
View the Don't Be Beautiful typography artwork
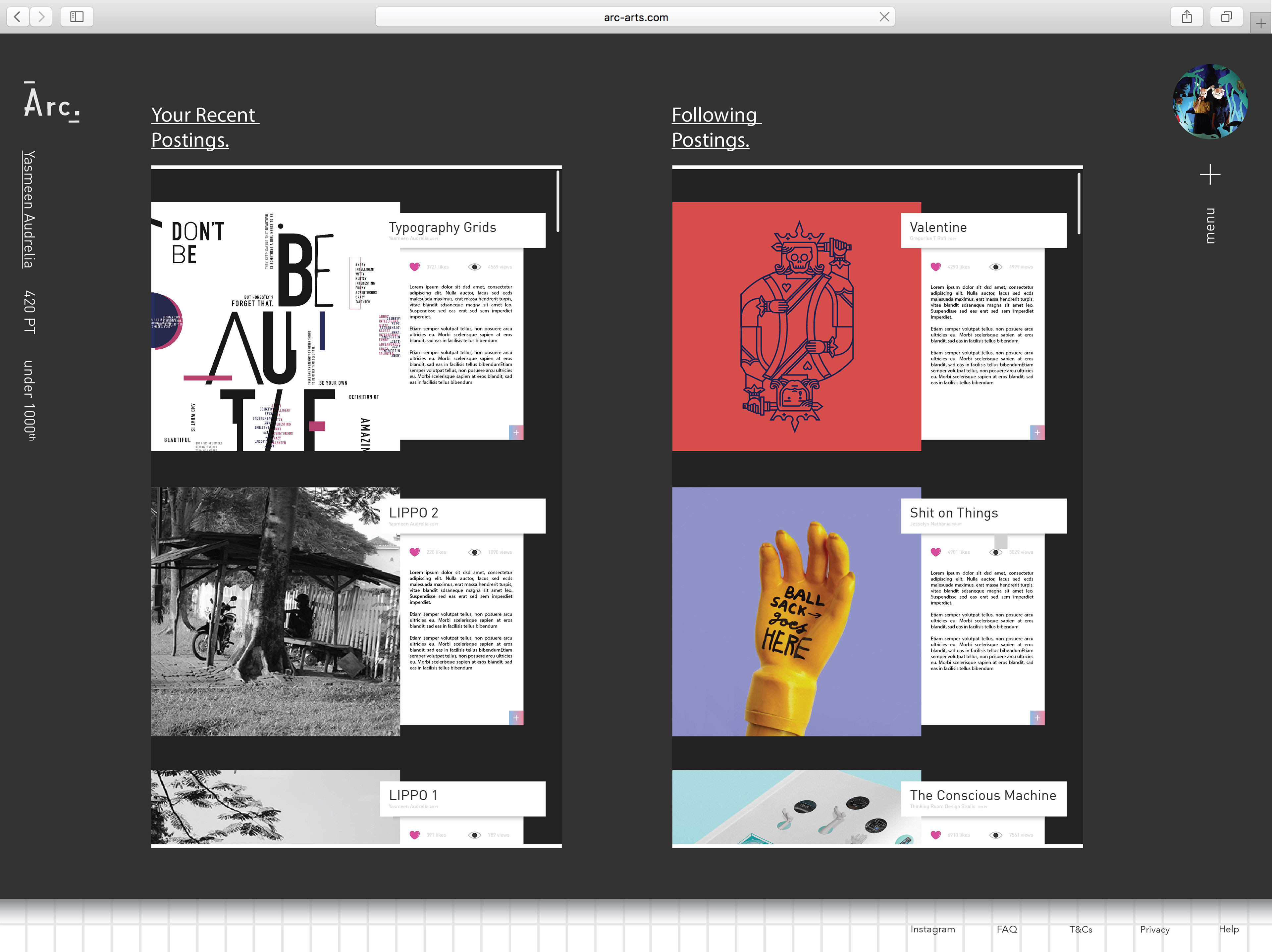276,326
